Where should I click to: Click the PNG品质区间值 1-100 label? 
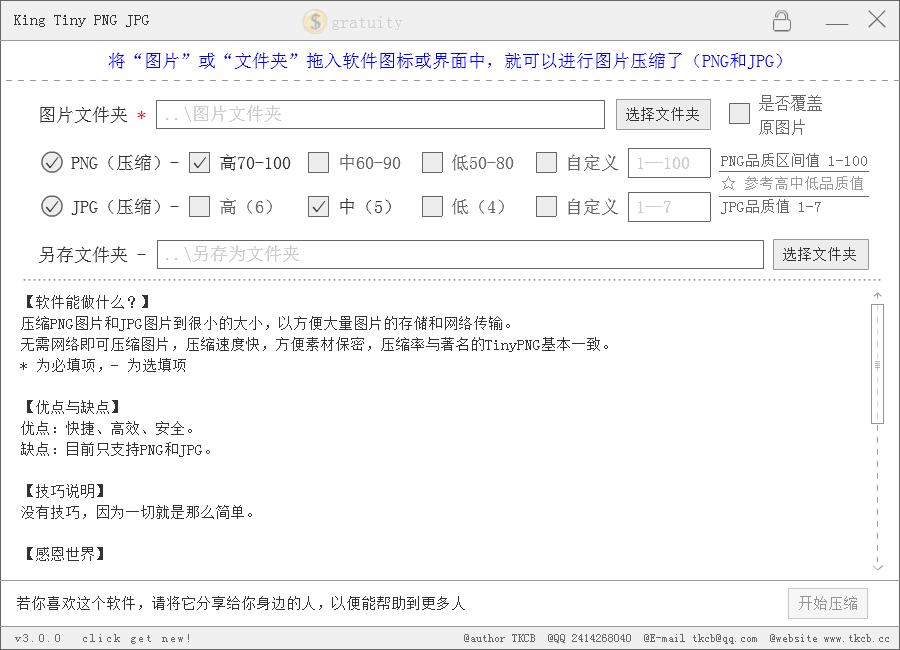pyautogui.click(x=794, y=161)
